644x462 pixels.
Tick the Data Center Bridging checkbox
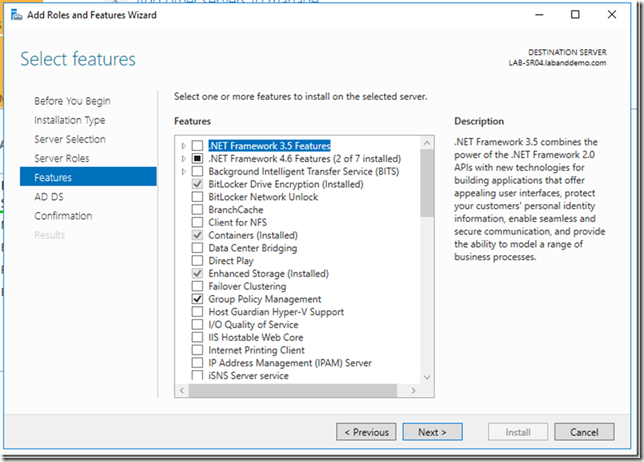[x=198, y=248]
